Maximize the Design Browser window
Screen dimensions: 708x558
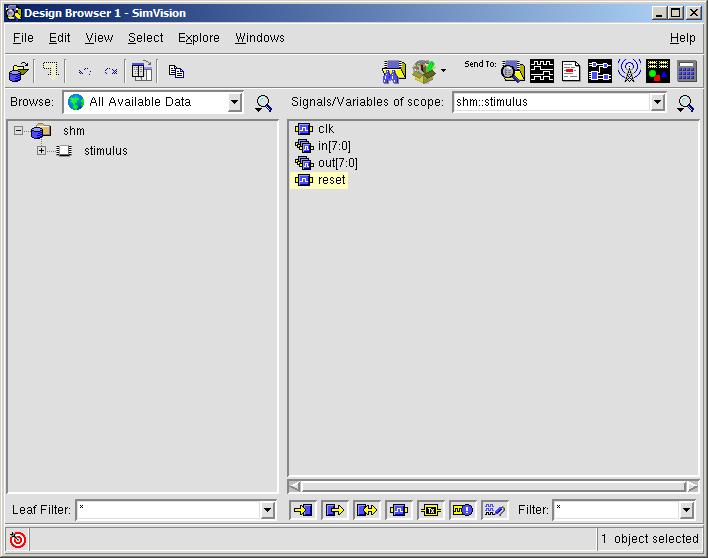(x=676, y=13)
